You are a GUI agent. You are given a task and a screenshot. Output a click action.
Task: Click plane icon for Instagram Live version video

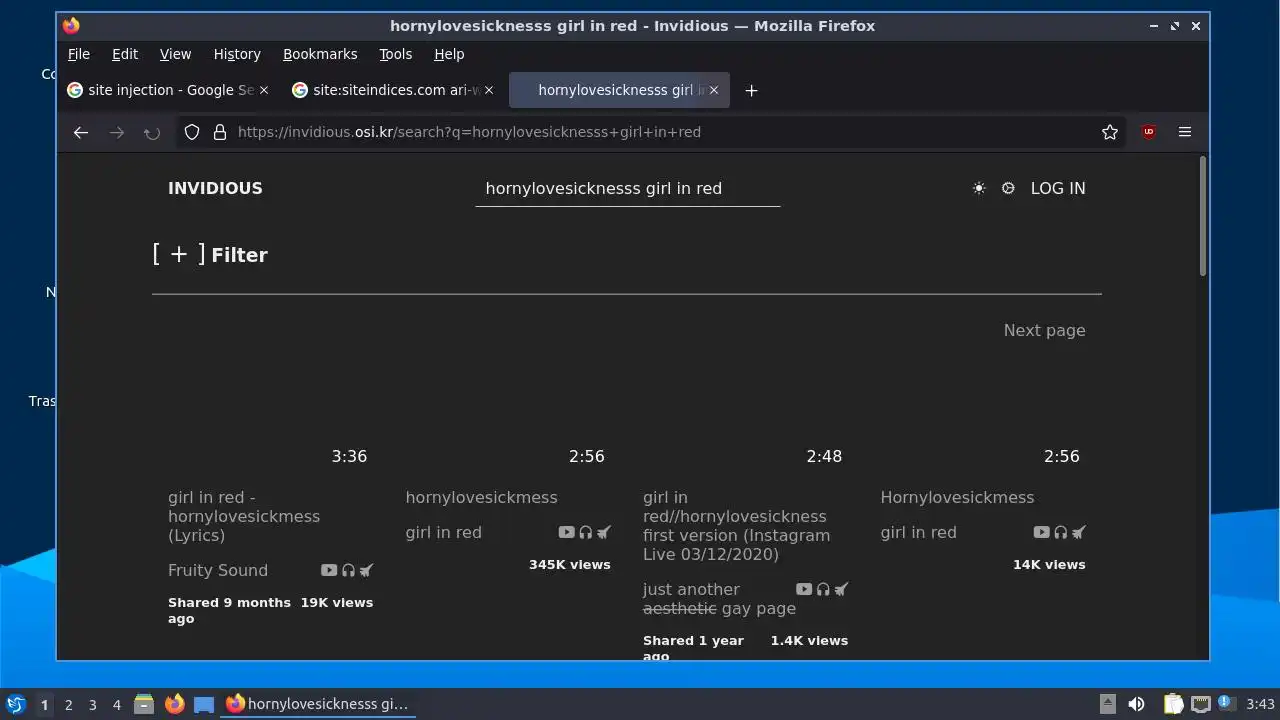pos(841,589)
